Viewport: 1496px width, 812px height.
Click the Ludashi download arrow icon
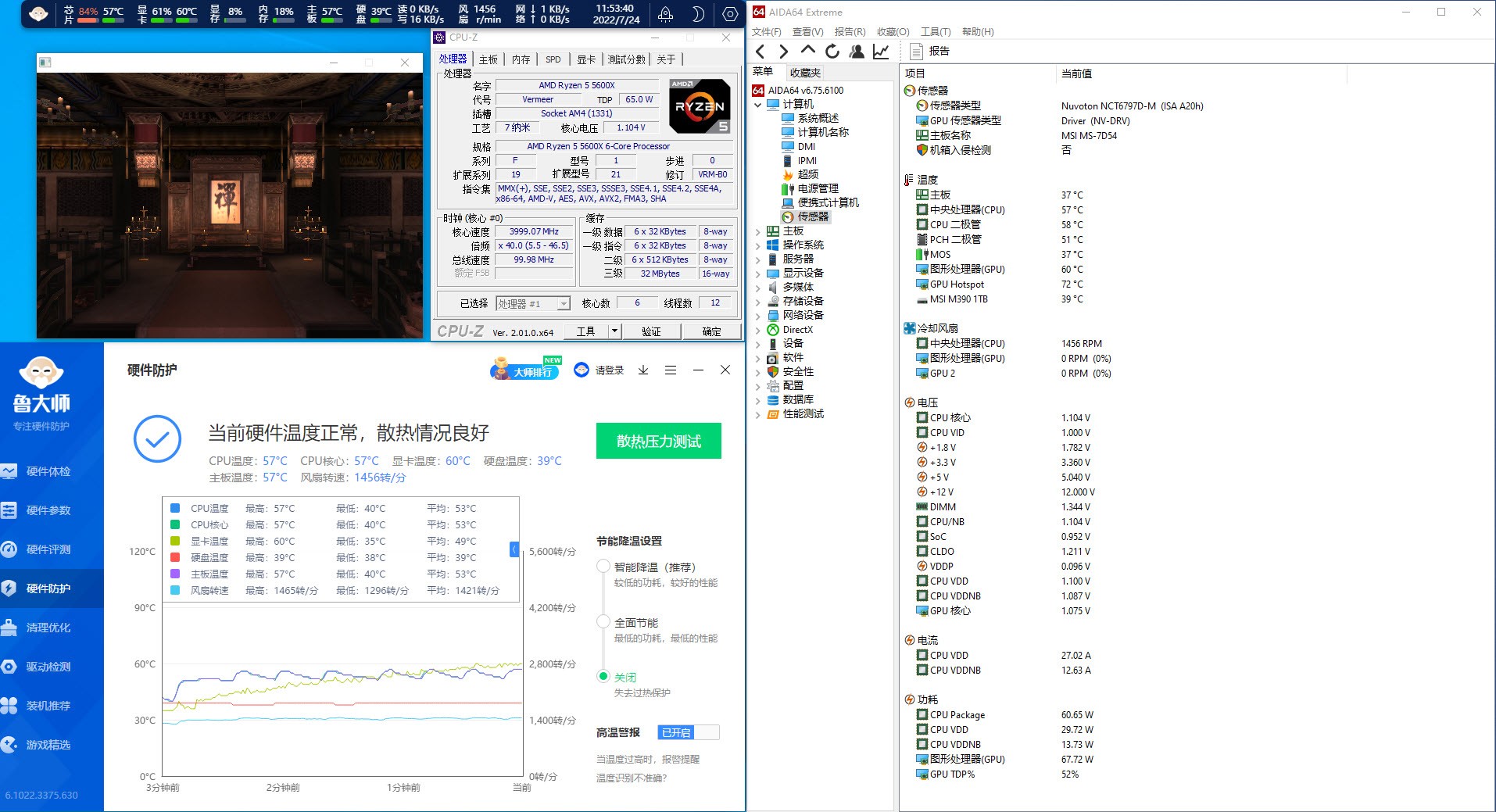(x=643, y=370)
